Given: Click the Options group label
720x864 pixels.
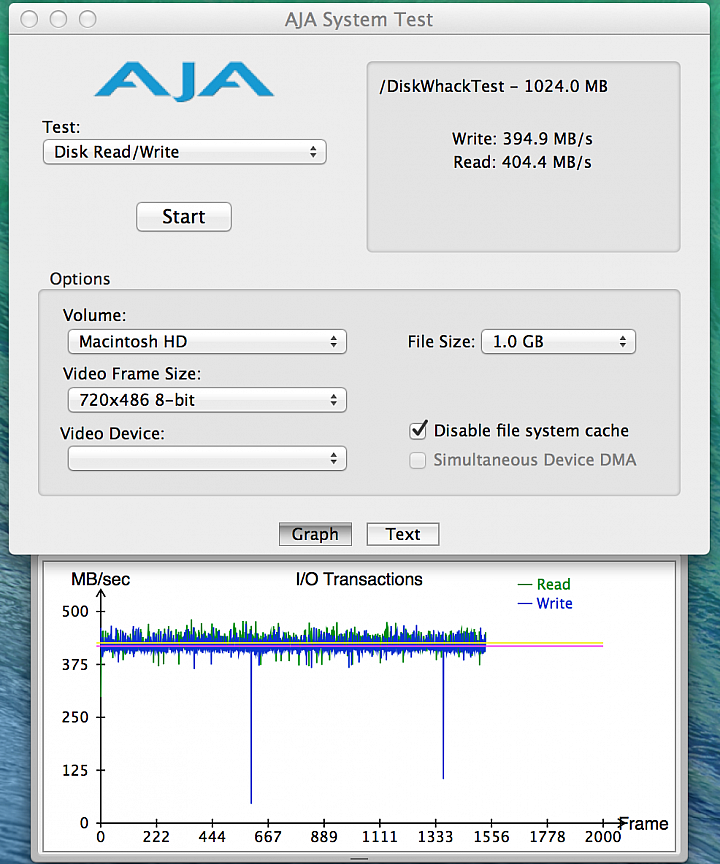Looking at the screenshot, I should point(80,279).
